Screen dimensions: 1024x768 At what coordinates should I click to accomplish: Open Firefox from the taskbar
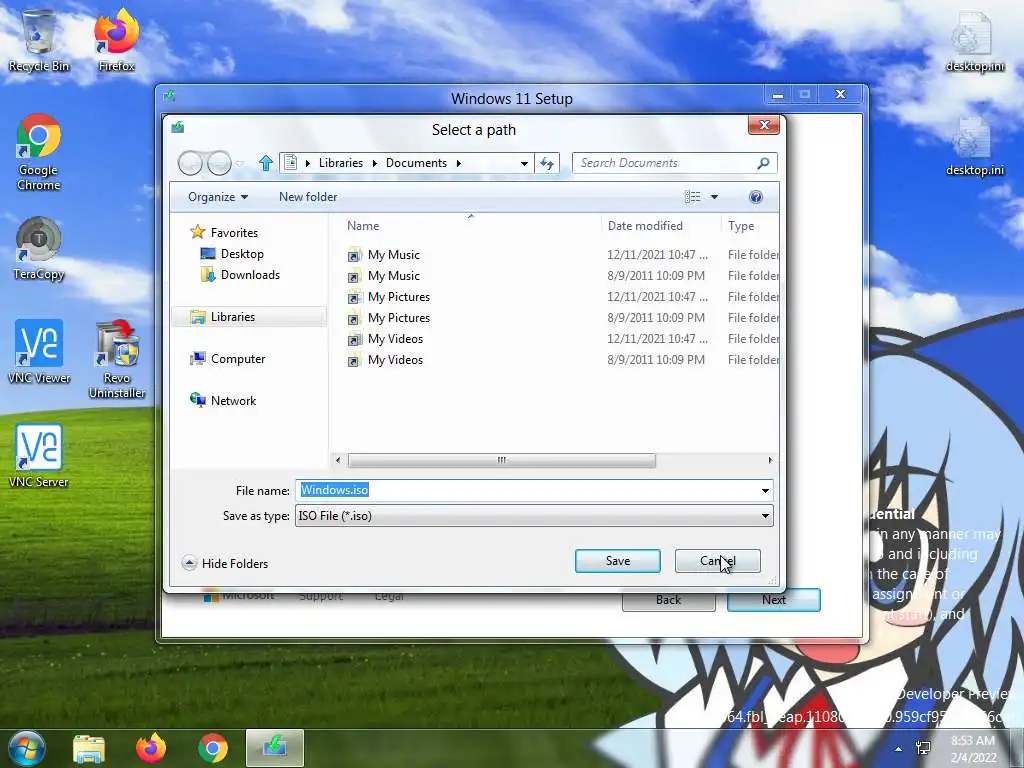pyautogui.click(x=151, y=748)
